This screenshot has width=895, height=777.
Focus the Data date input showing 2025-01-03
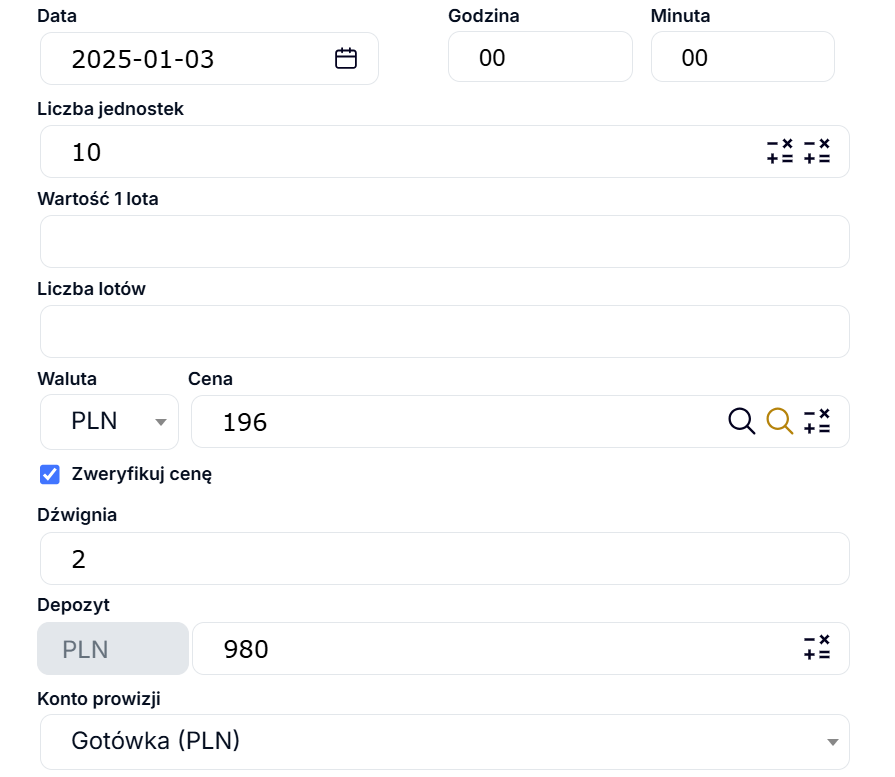[x=190, y=58]
